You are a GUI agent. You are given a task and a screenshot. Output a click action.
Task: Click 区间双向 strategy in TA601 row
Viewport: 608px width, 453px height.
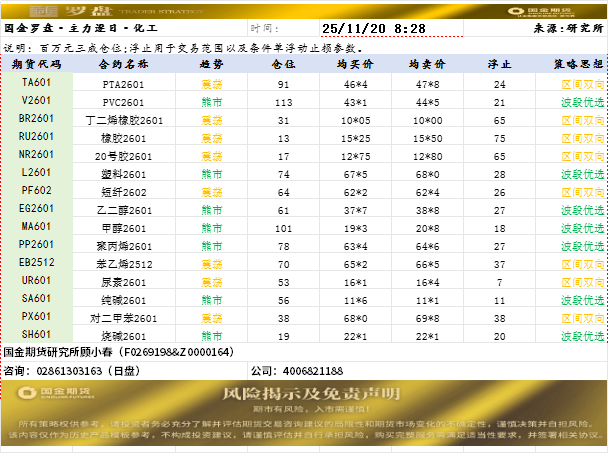coord(582,85)
